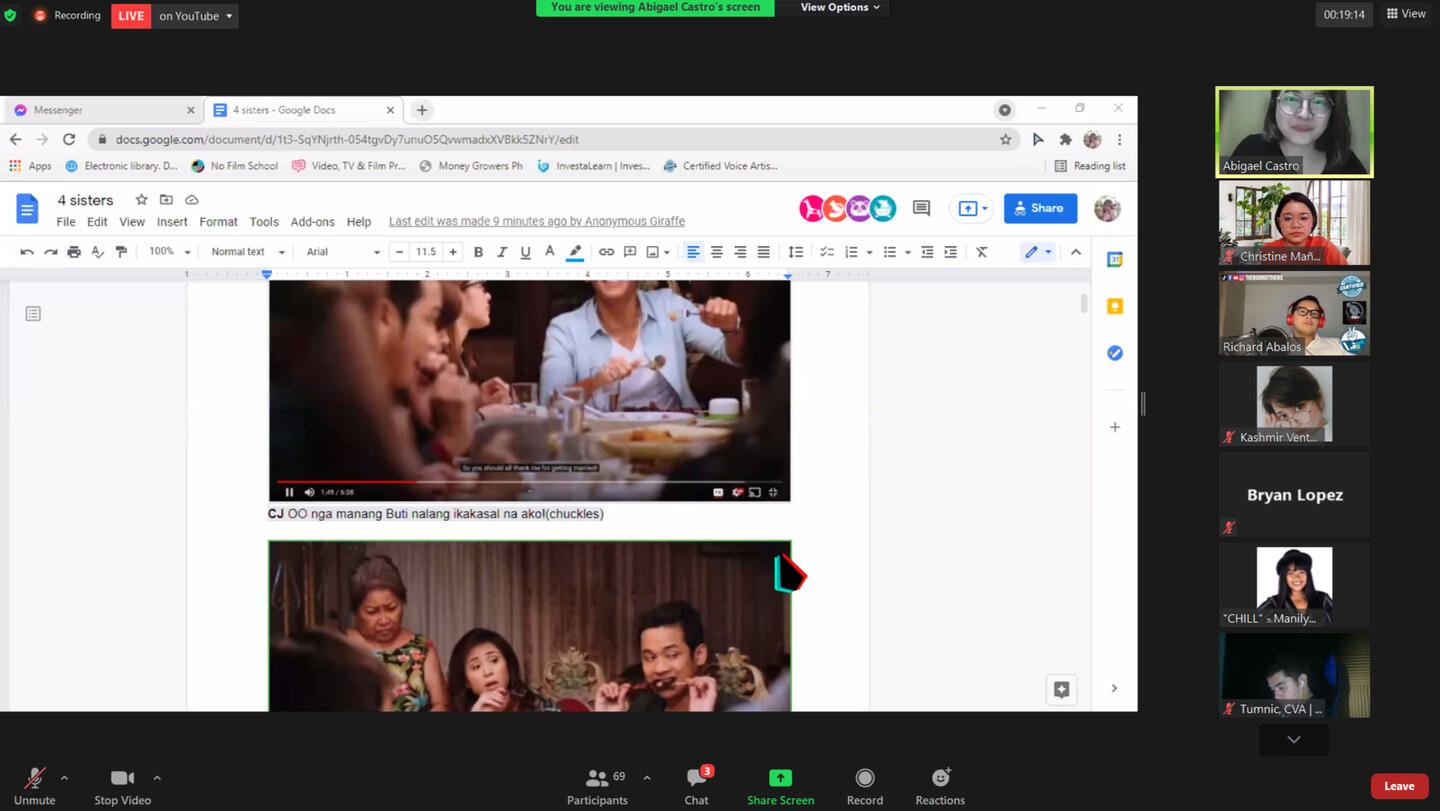Reload the Google Docs page
This screenshot has height=811, width=1440.
[69, 139]
